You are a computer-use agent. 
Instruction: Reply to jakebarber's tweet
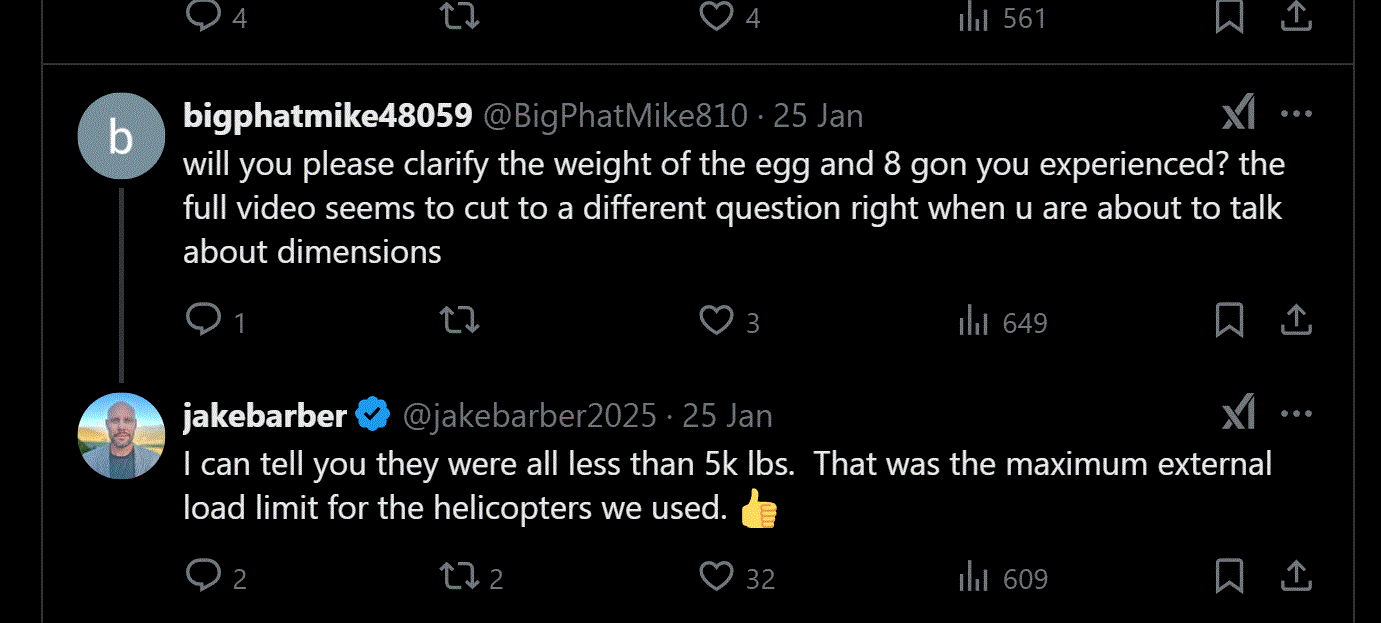pyautogui.click(x=204, y=576)
